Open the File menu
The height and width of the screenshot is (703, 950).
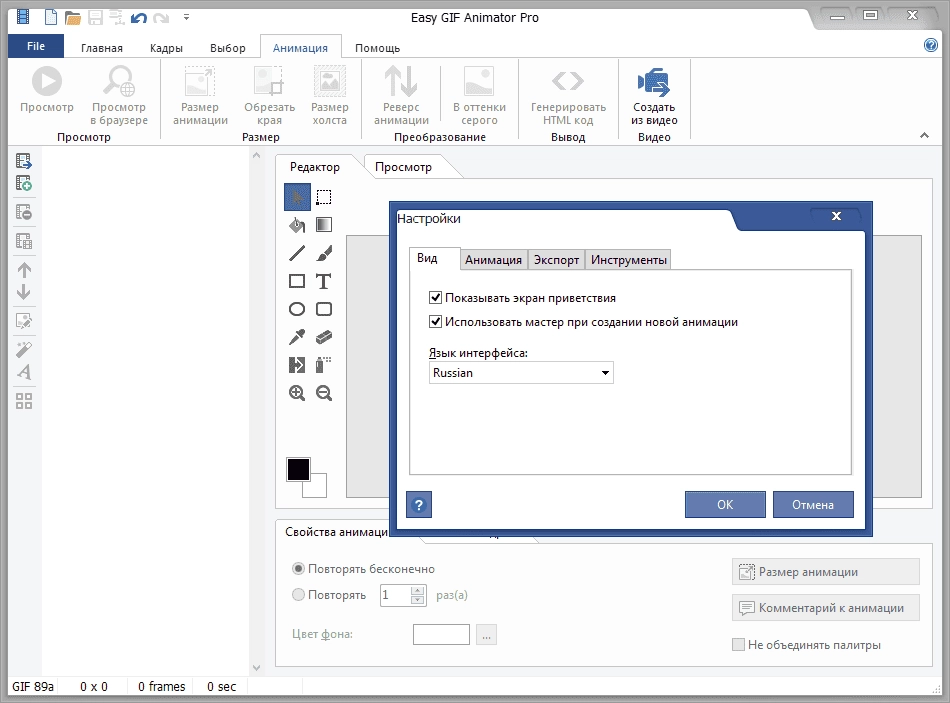click(x=36, y=46)
